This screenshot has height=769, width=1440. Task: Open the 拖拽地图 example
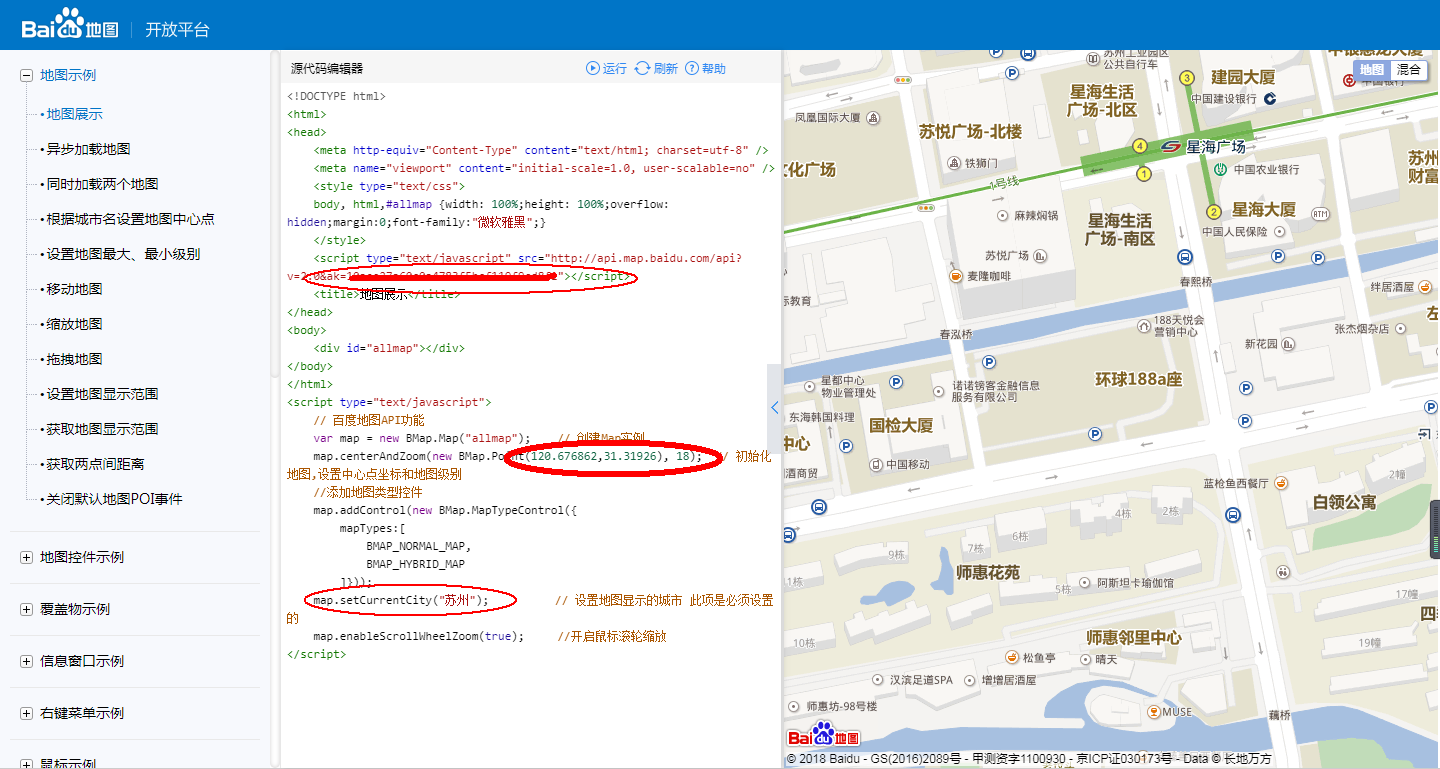74,359
